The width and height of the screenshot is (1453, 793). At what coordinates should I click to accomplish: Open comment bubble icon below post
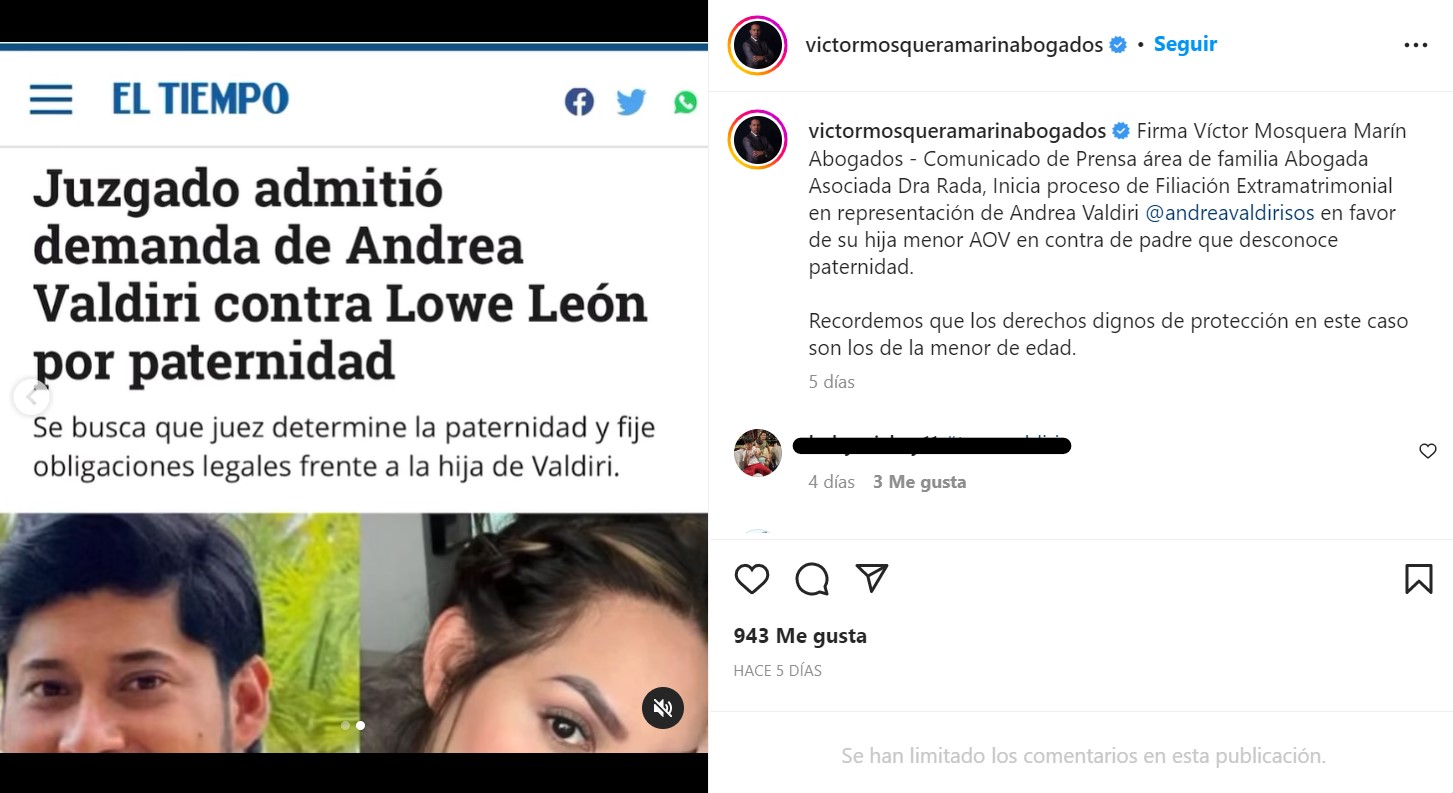tap(812, 579)
